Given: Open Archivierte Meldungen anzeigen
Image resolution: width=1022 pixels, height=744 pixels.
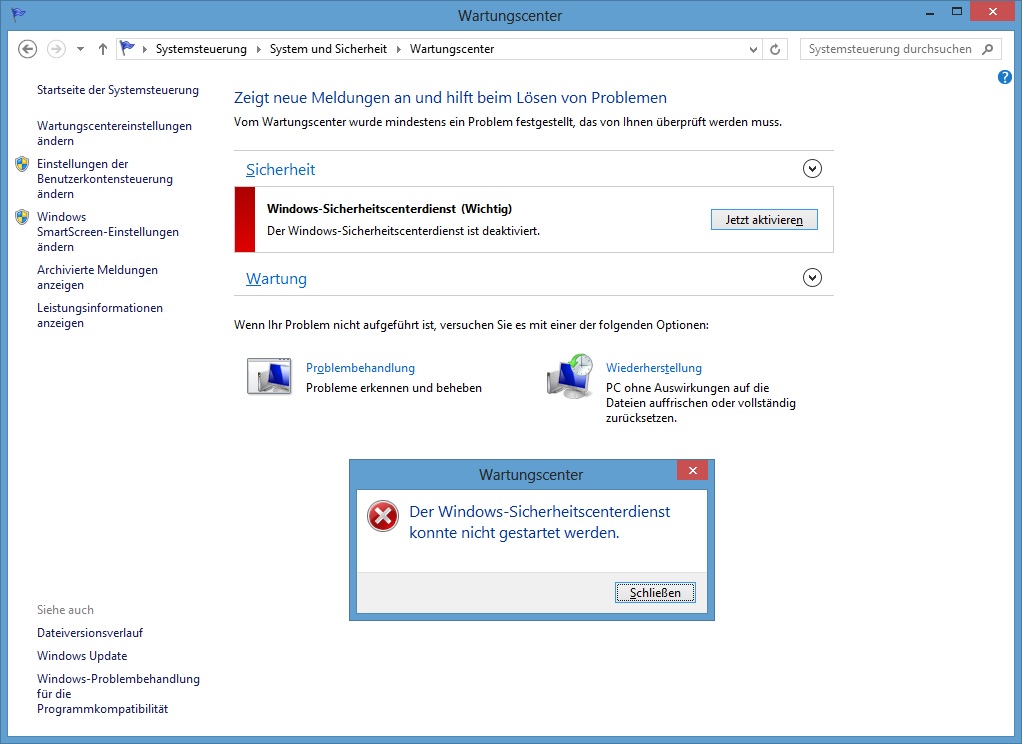Looking at the screenshot, I should (x=97, y=277).
